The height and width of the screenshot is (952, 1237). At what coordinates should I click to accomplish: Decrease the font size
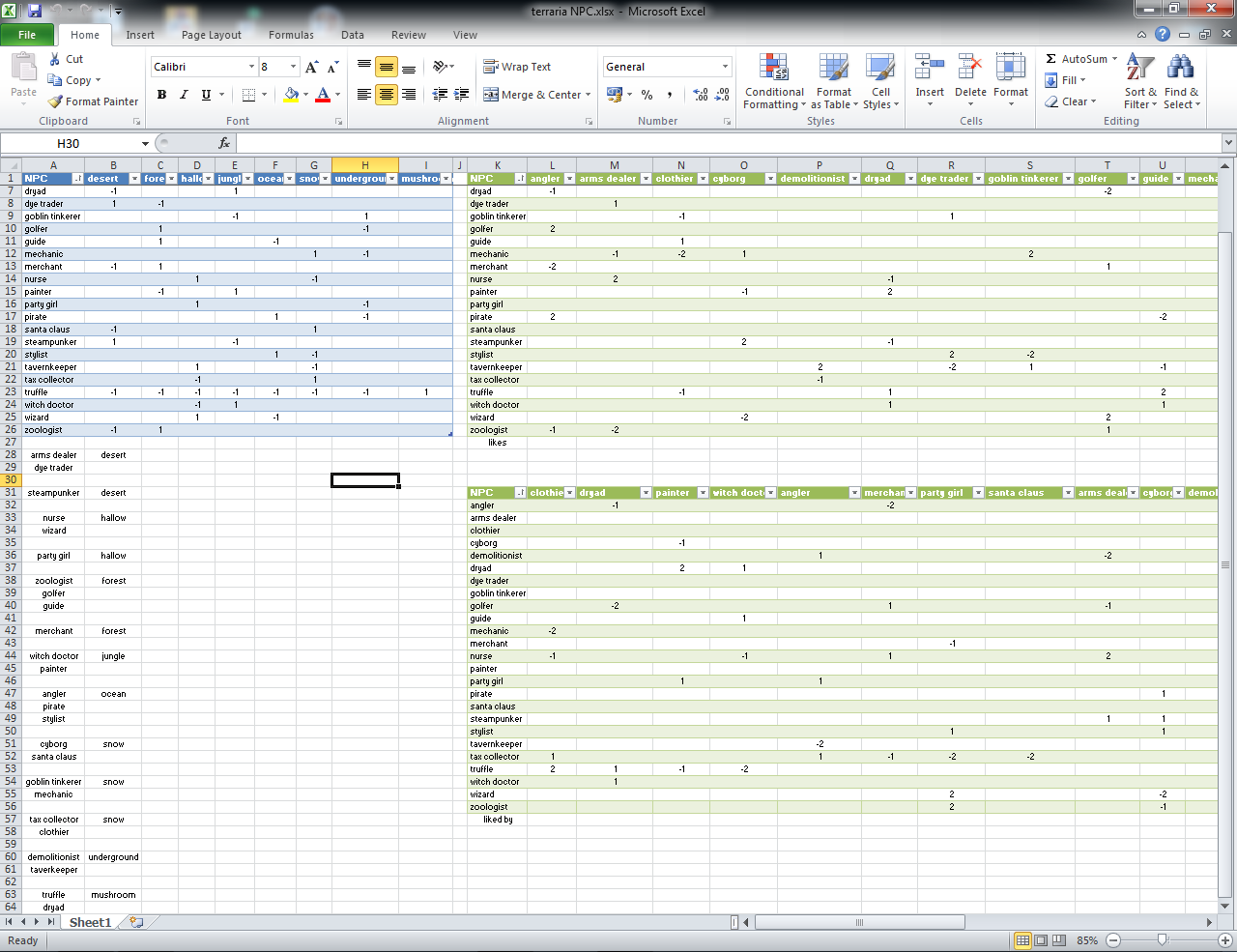click(332, 67)
